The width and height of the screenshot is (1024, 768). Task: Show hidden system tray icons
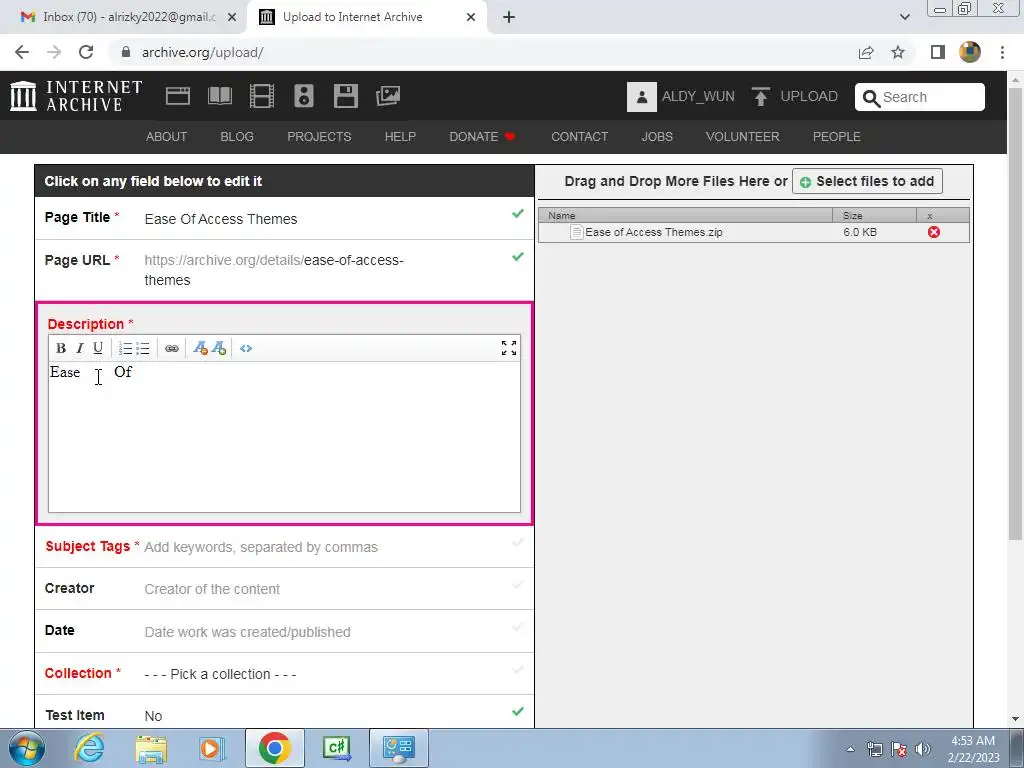850,749
